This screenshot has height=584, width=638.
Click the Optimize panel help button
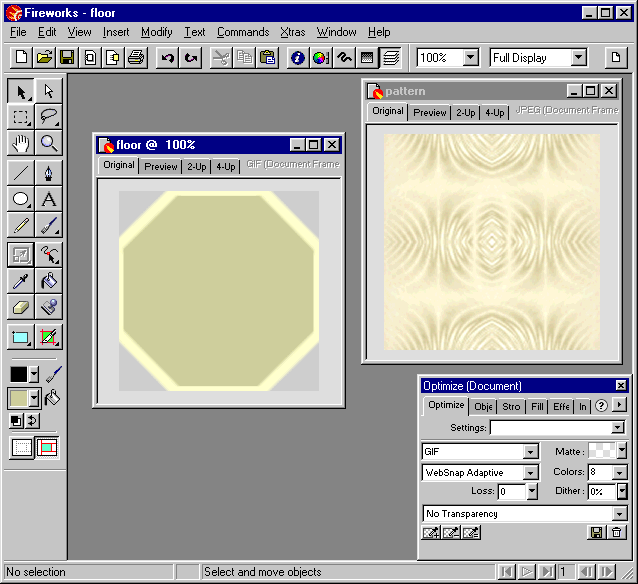(x=601, y=406)
